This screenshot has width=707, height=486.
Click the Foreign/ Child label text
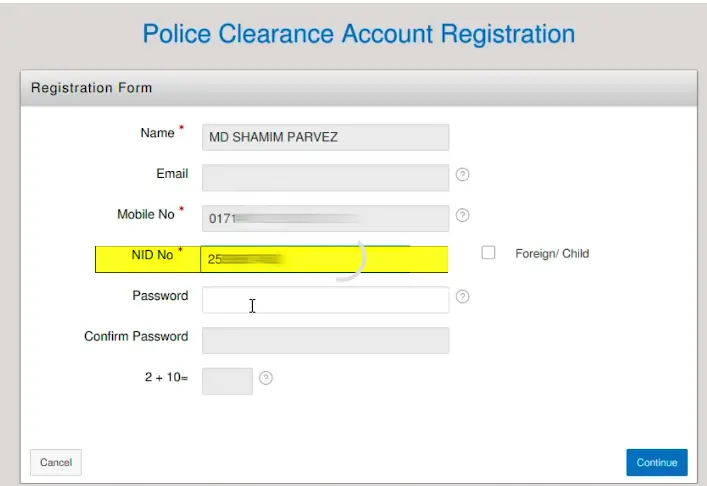[x=552, y=254]
